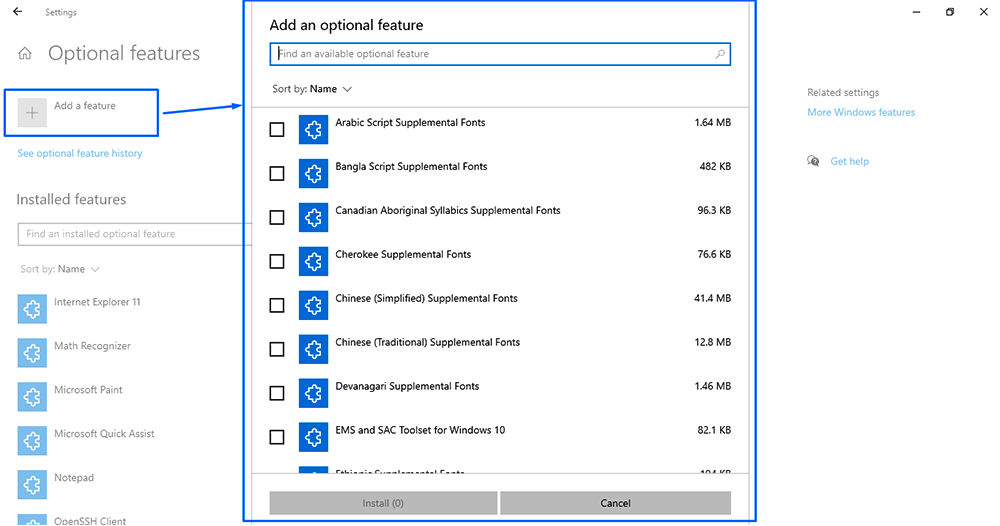Check Chinese (Simplified) Supplemental Fonts checkbox
Image resolution: width=1000 pixels, height=526 pixels.
[277, 305]
